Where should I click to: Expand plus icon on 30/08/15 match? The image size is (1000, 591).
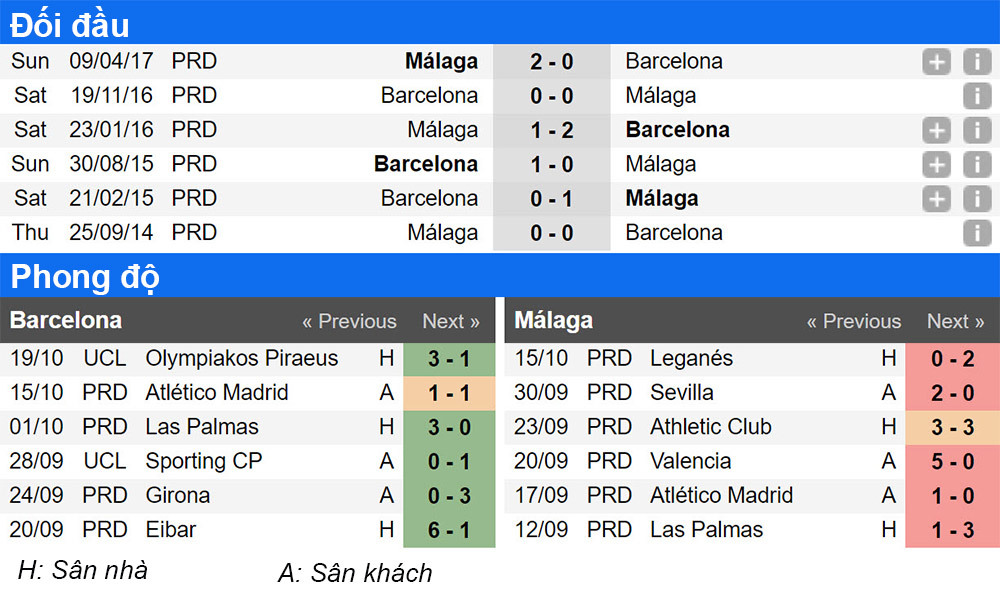(x=936, y=164)
